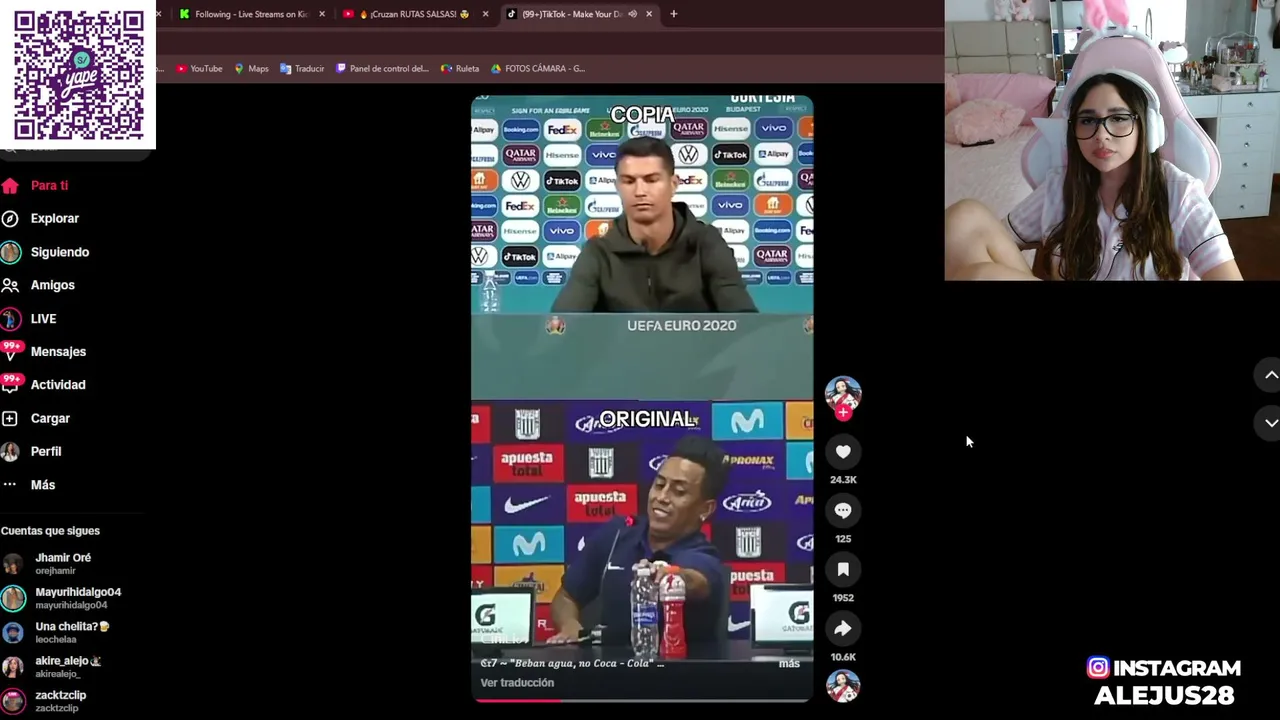Like the video with the heart icon
The height and width of the screenshot is (720, 1280).
(x=843, y=452)
